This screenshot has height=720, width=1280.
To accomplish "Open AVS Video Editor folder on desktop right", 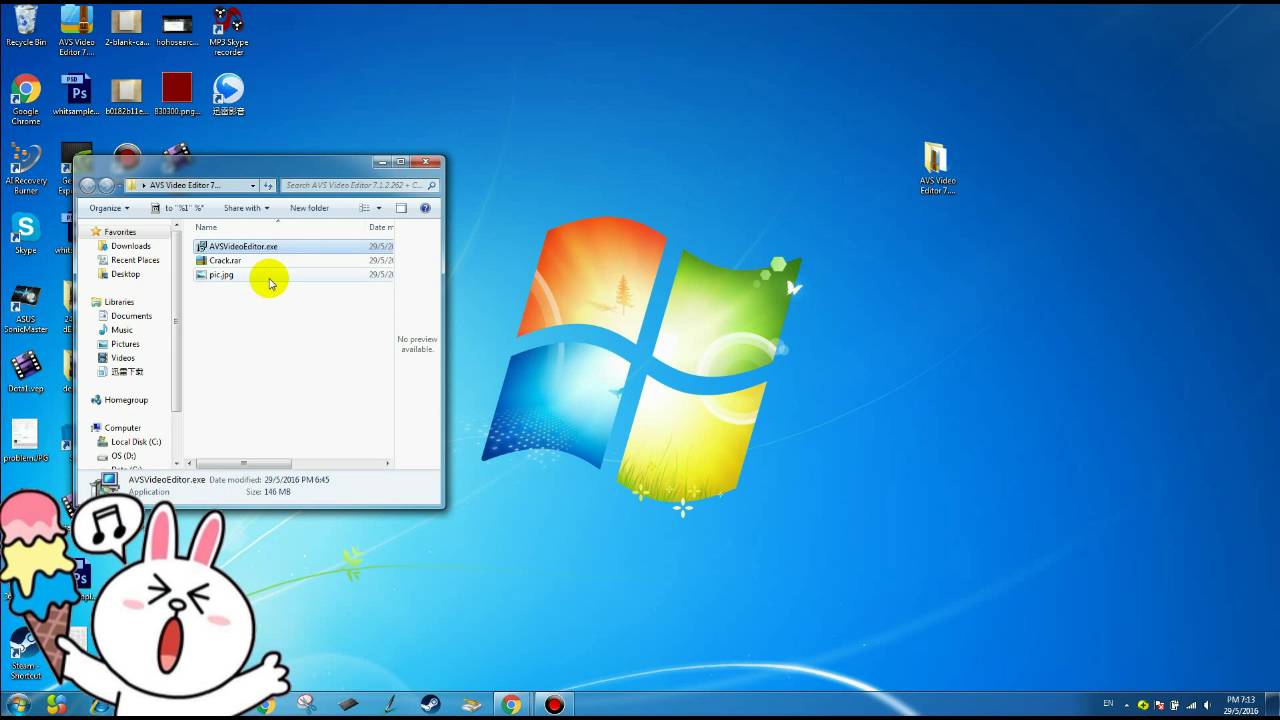I will click(937, 168).
